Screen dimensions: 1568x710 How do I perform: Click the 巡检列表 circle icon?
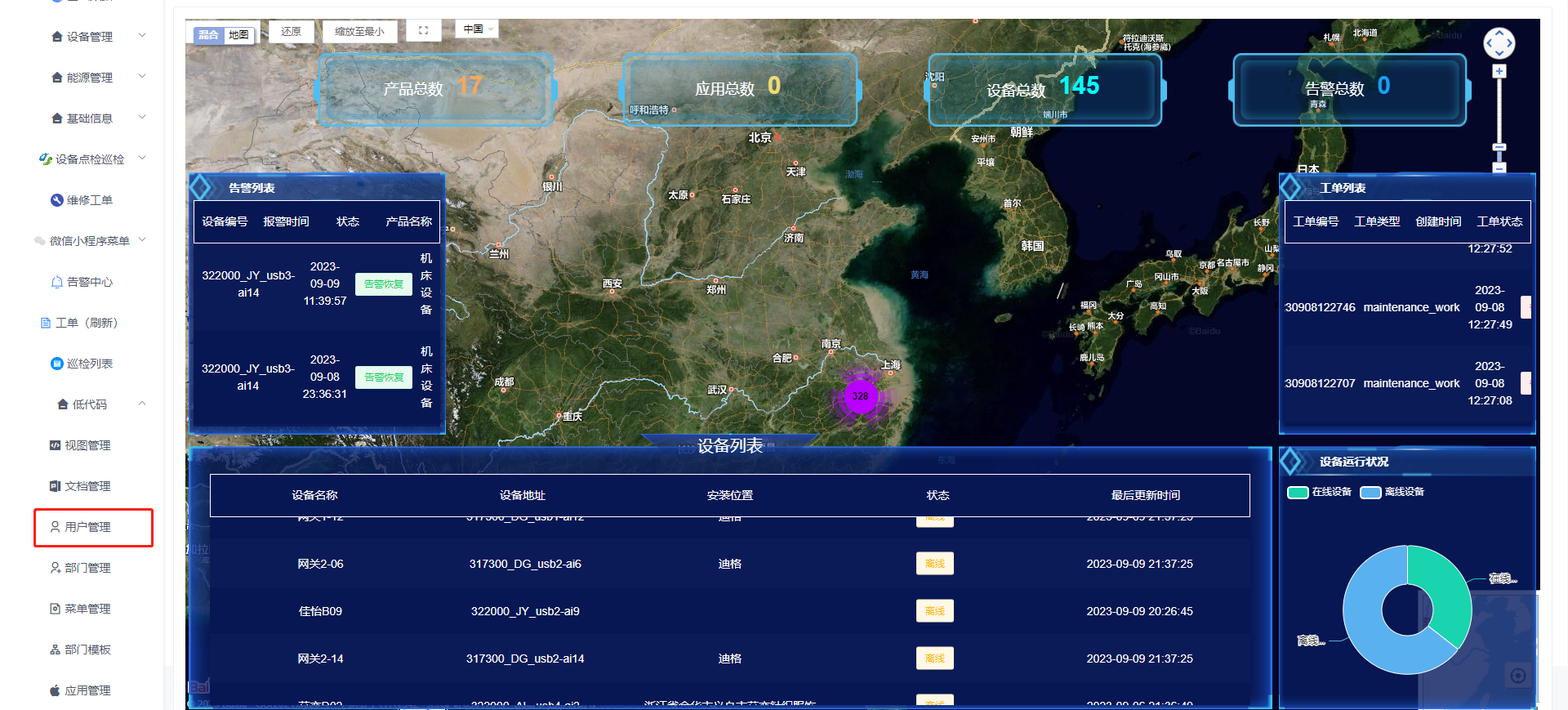57,364
